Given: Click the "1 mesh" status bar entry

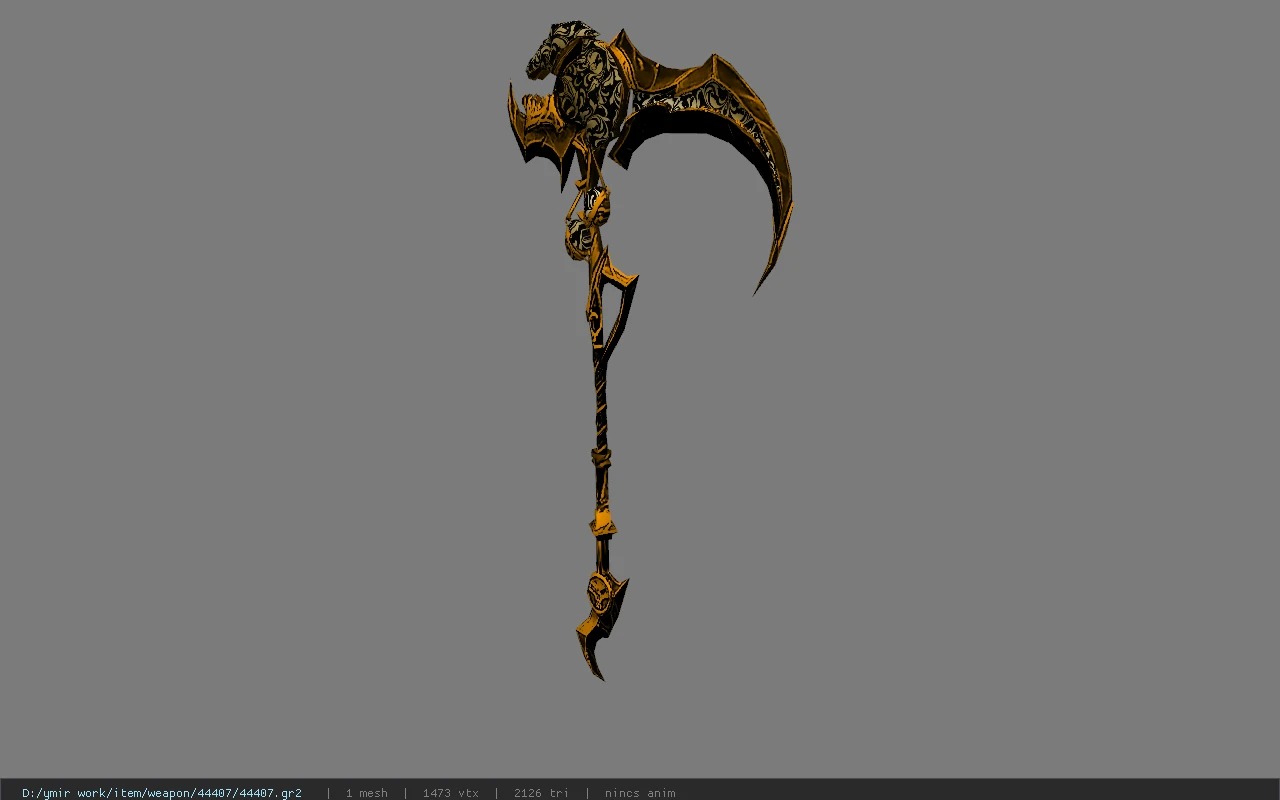Looking at the screenshot, I should pos(366,793).
